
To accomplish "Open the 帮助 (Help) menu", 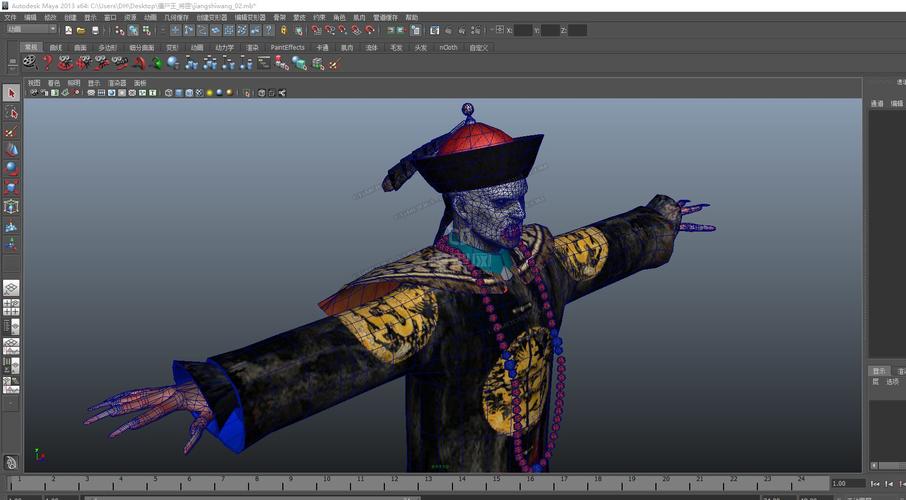I will click(411, 17).
